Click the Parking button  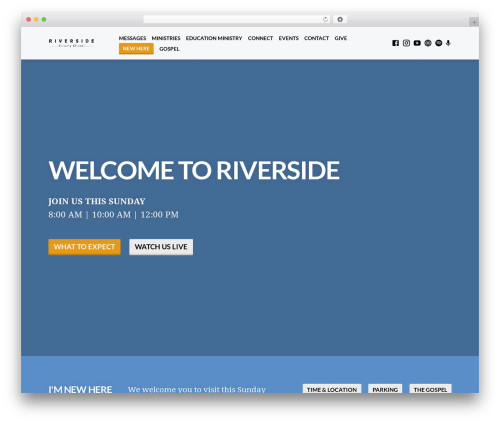click(x=385, y=389)
